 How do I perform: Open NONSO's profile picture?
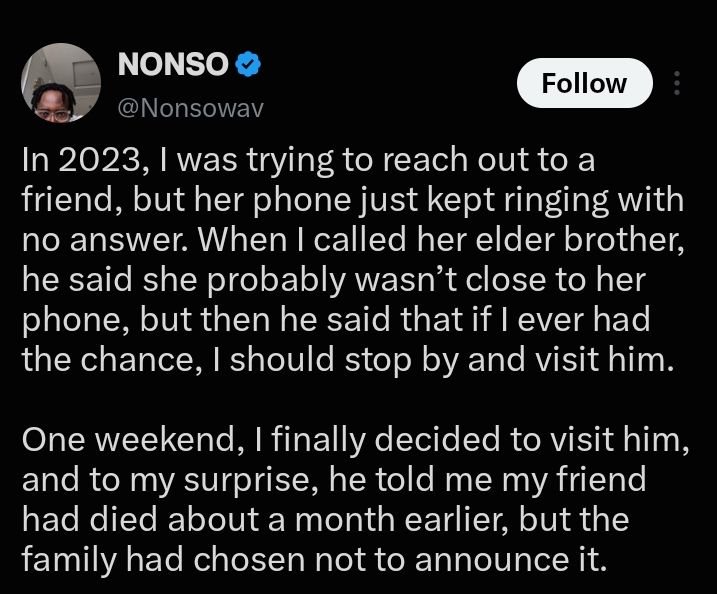tap(61, 83)
